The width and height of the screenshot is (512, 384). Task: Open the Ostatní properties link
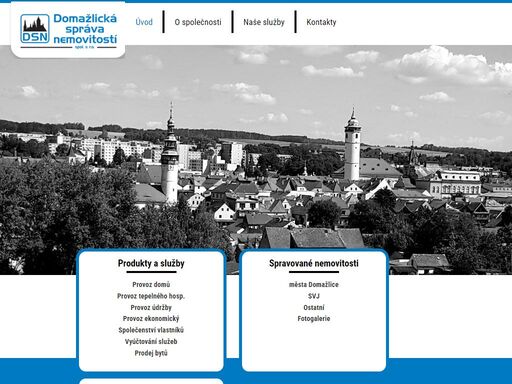point(314,307)
